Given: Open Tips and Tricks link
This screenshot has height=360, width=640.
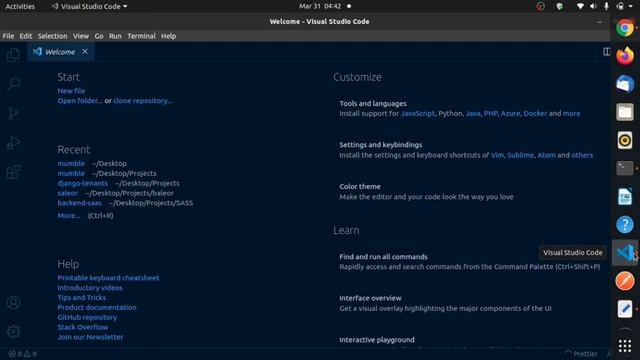Looking at the screenshot, I should 82,297.
